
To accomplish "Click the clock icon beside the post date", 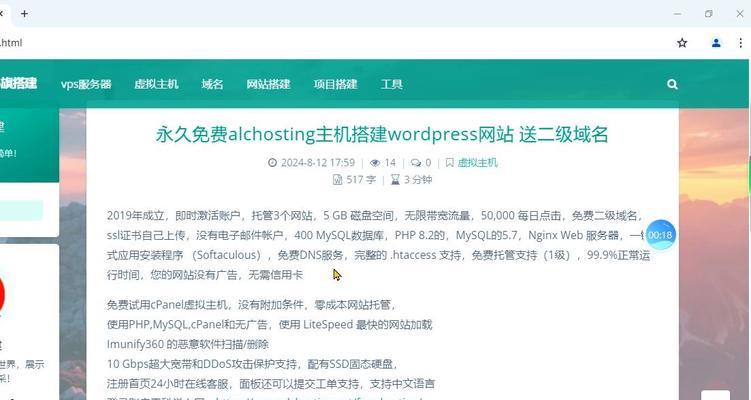I will (x=272, y=163).
